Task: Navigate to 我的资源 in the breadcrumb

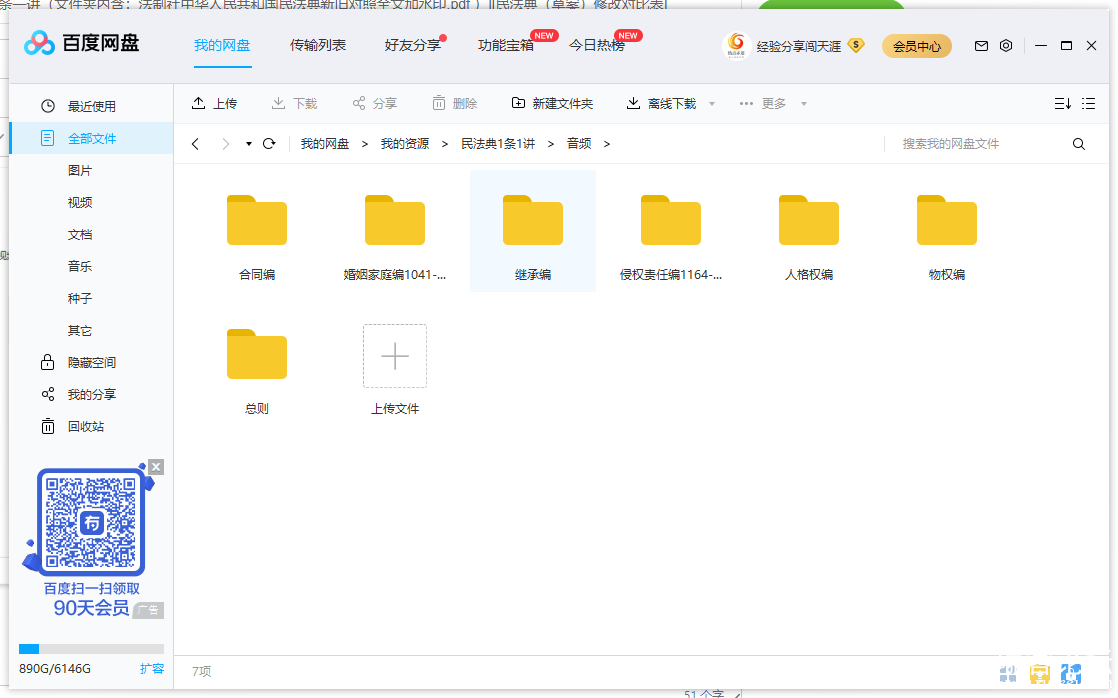Action: pyautogui.click(x=405, y=144)
